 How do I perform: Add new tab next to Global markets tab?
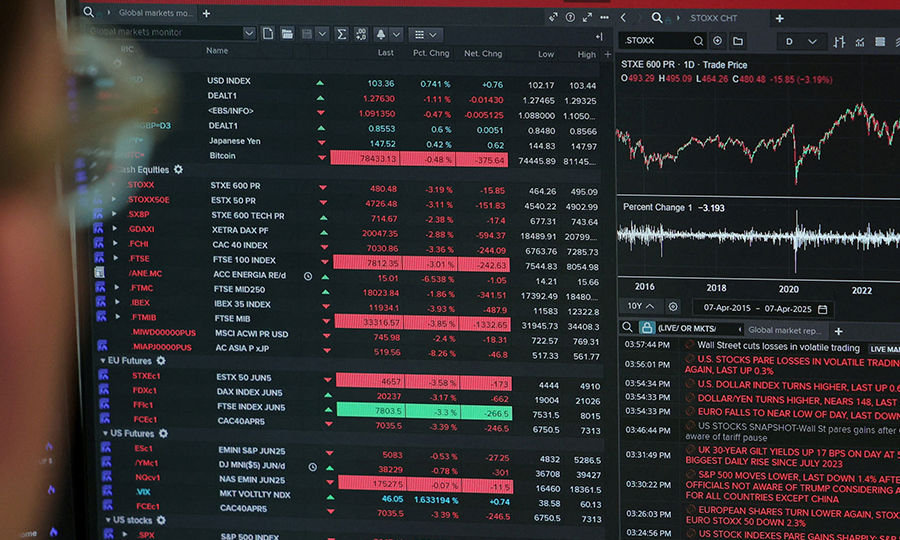[x=207, y=13]
